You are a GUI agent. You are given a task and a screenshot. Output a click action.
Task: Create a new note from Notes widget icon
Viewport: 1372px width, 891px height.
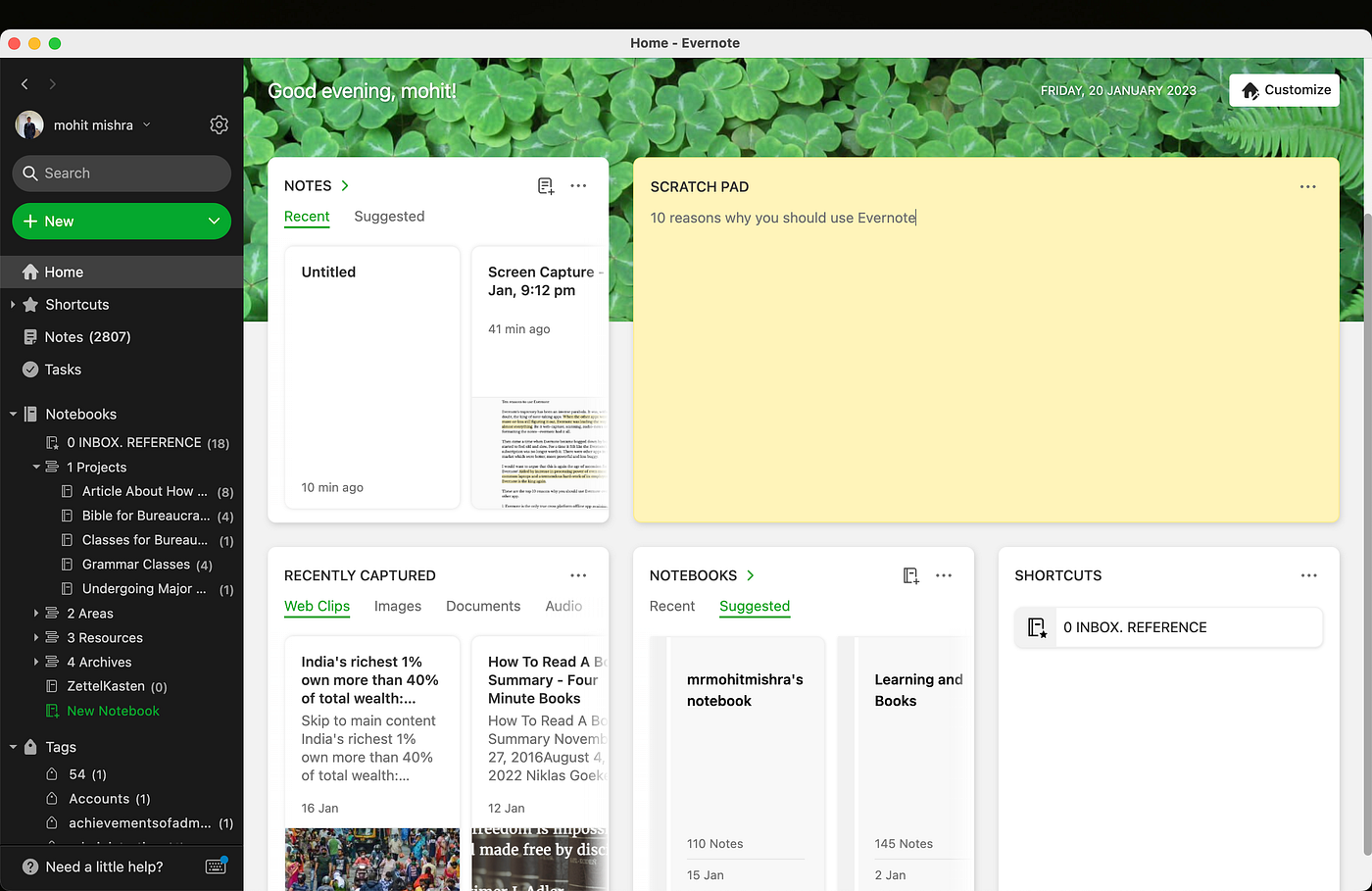coord(546,186)
